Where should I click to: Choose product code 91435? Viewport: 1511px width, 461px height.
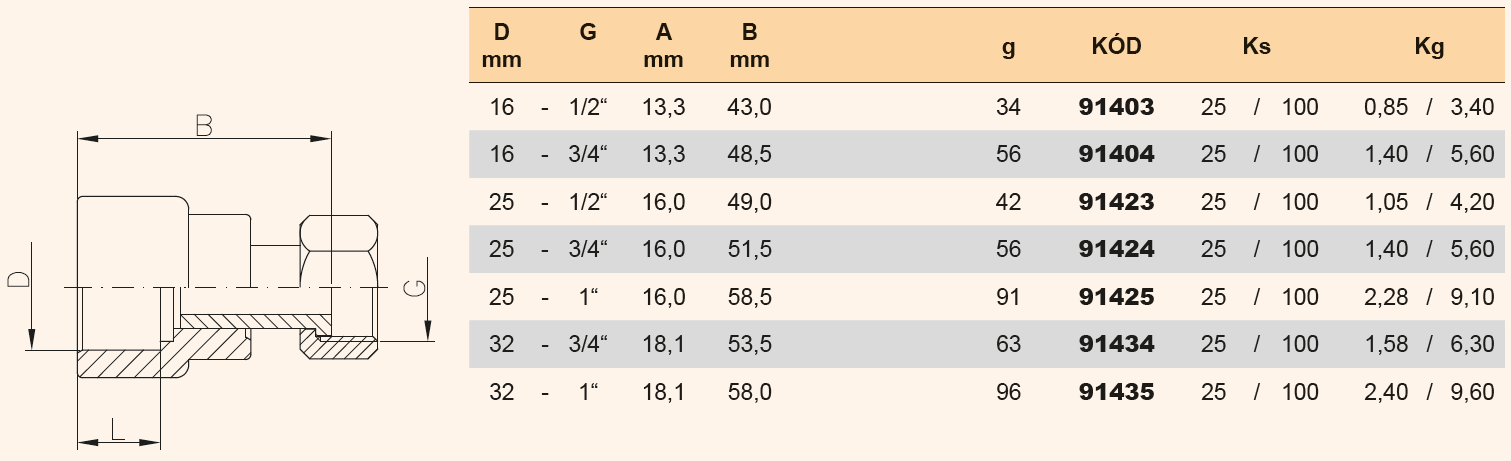(1116, 393)
